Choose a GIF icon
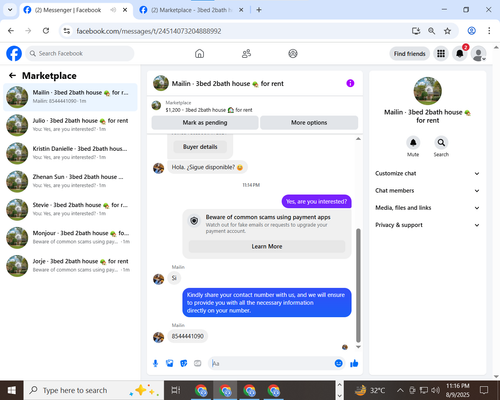Screen dimensions: 500x400 point(198,363)
